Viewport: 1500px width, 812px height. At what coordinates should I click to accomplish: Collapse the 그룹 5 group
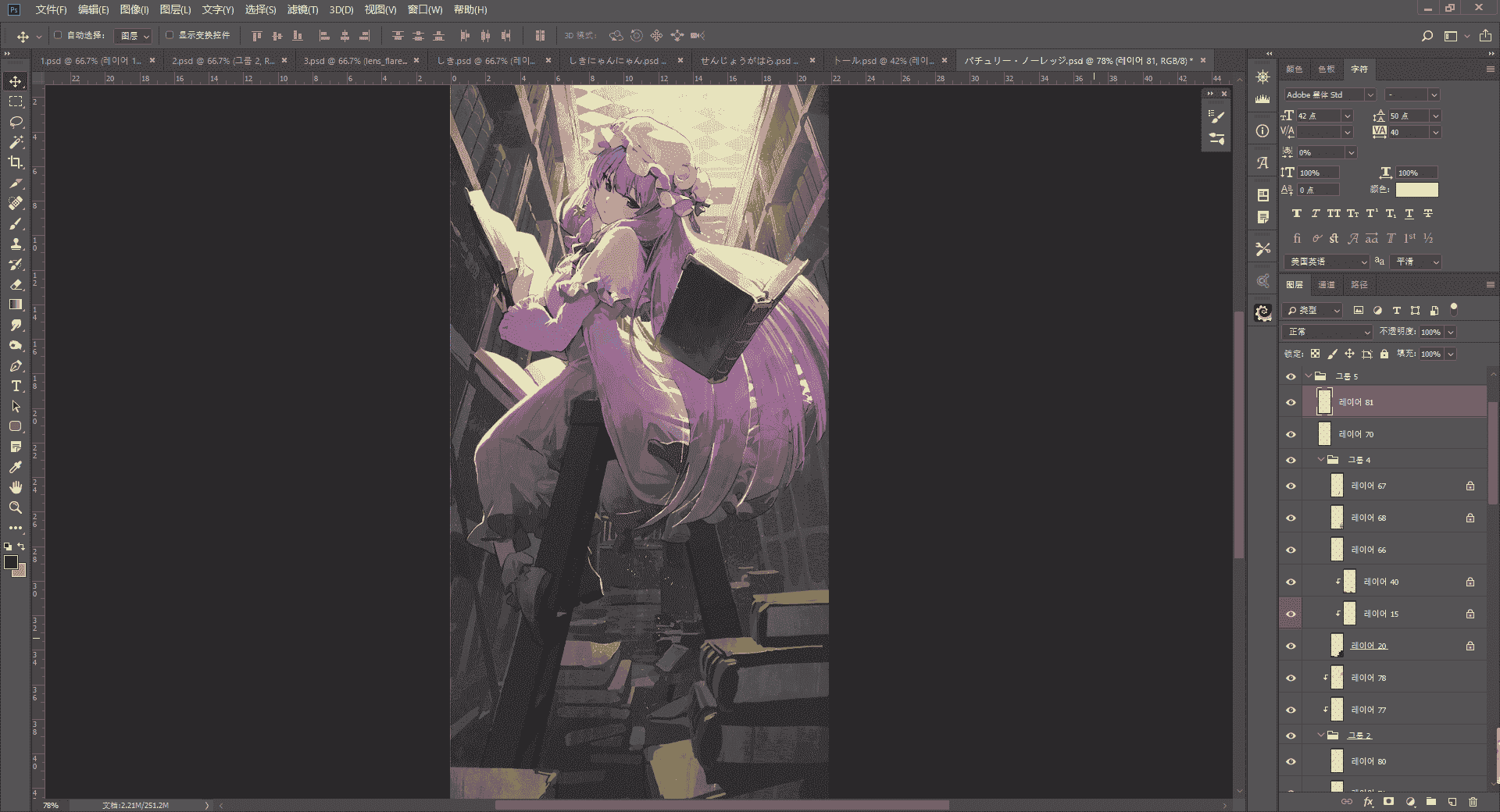click(1309, 376)
